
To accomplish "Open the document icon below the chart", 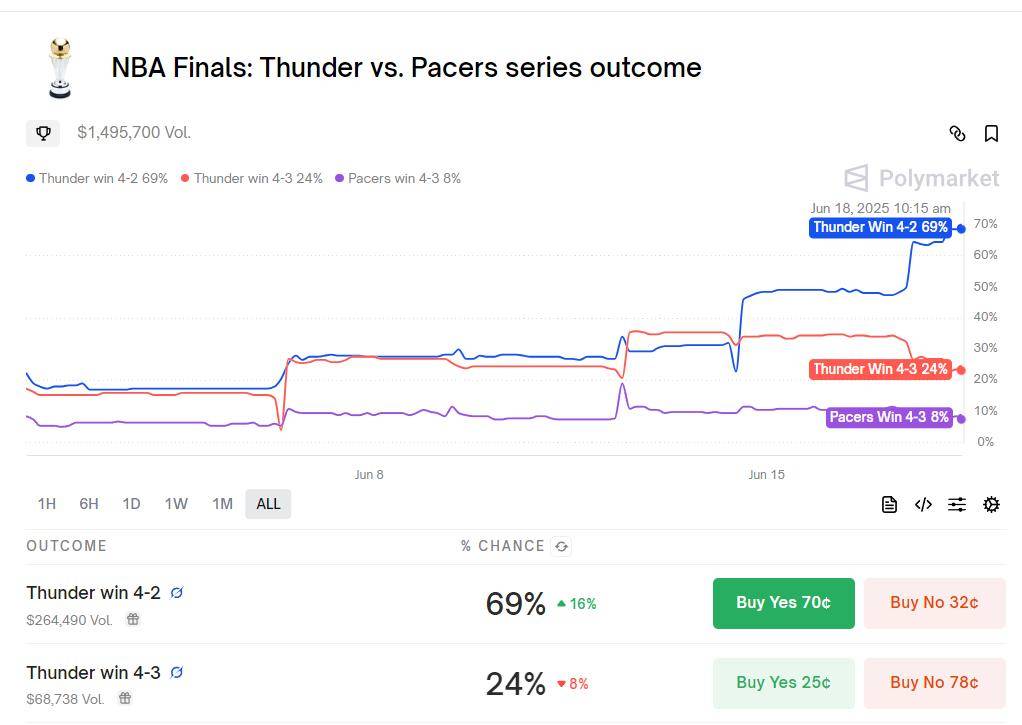I will point(889,504).
